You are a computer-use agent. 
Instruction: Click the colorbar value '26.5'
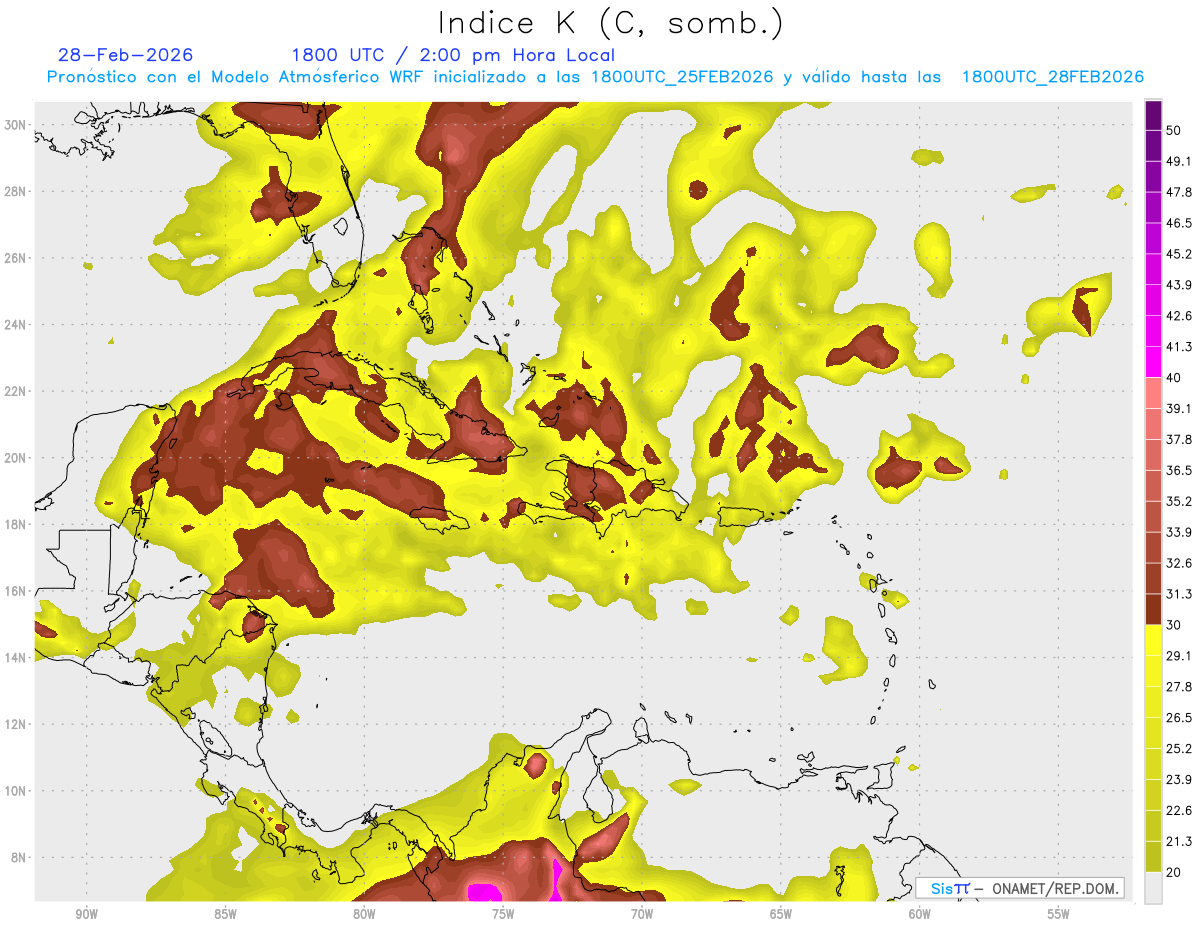coord(1179,718)
